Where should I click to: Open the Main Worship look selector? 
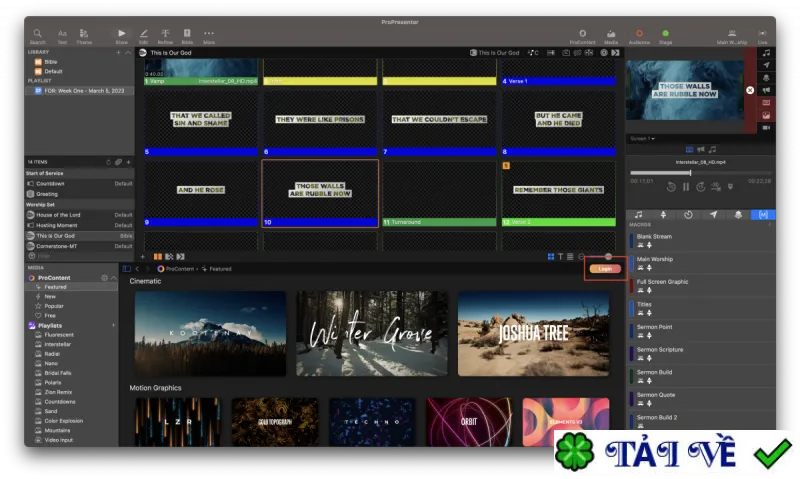coord(732,36)
